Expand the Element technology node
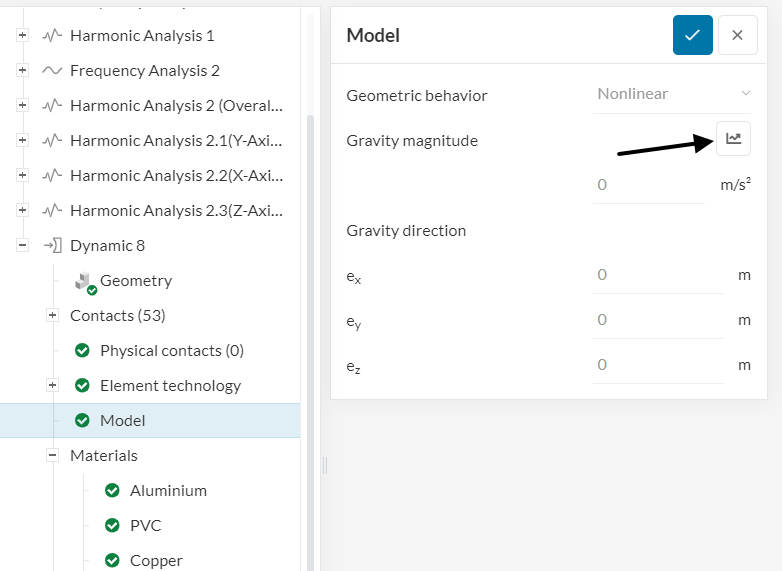This screenshot has width=782, height=571. pos(52,386)
